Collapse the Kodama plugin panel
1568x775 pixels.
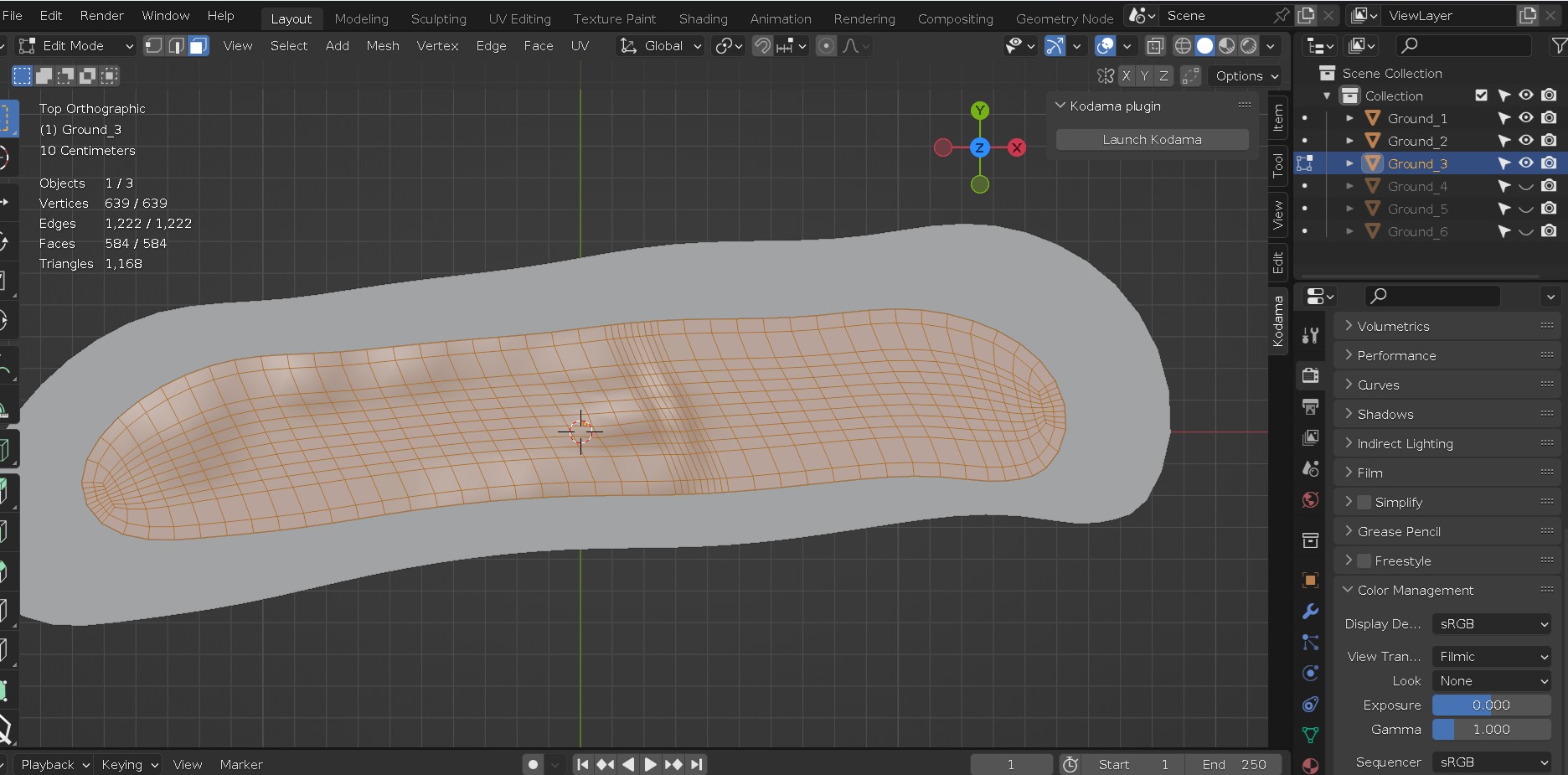1060,106
